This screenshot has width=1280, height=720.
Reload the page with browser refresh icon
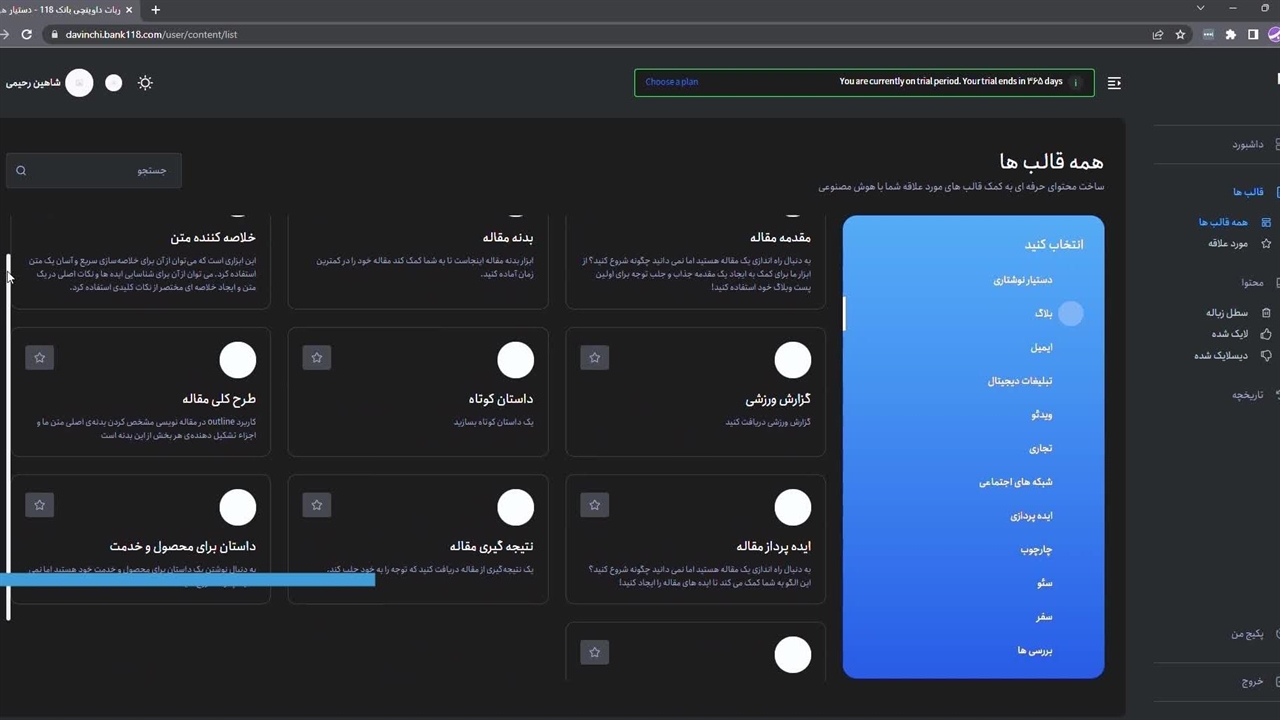click(x=27, y=34)
